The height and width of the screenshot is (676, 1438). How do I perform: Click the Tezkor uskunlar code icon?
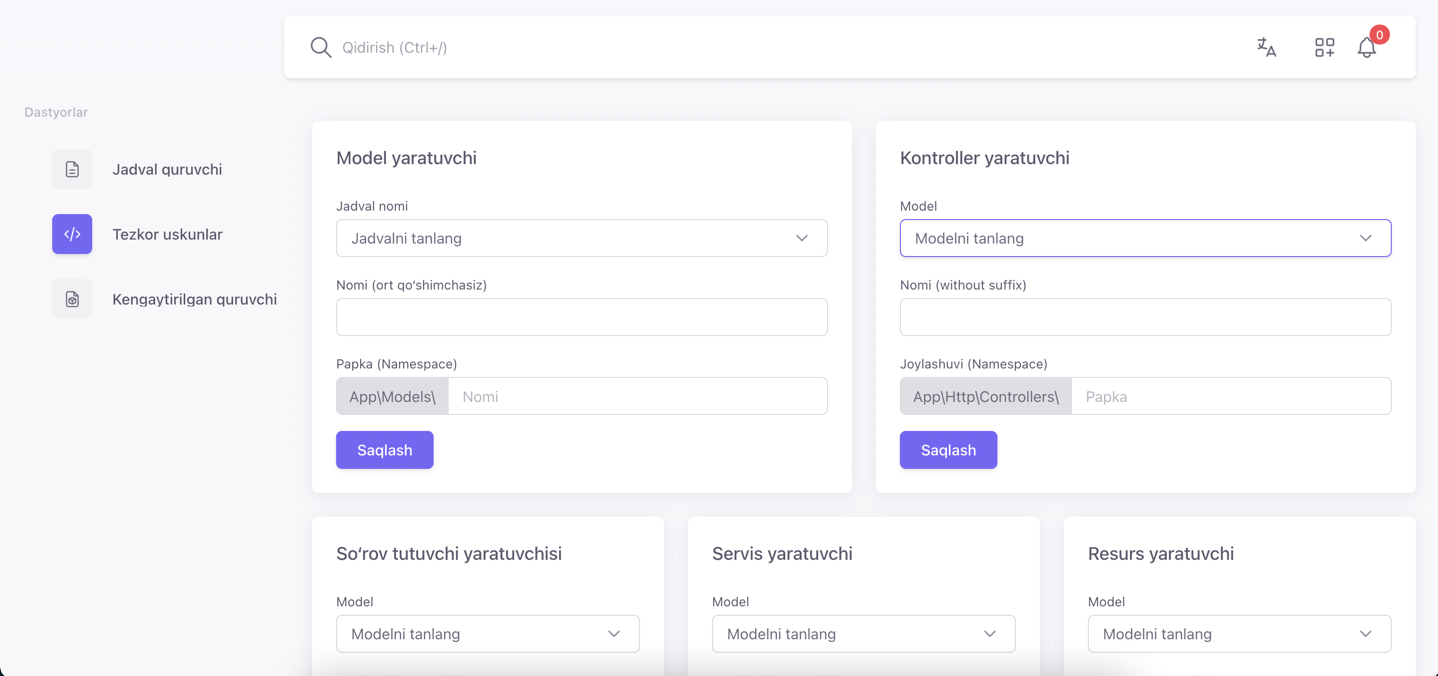coord(72,234)
